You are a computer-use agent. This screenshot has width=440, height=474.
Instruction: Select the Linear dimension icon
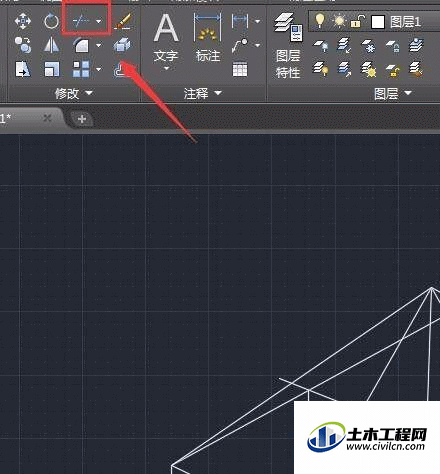pos(240,21)
